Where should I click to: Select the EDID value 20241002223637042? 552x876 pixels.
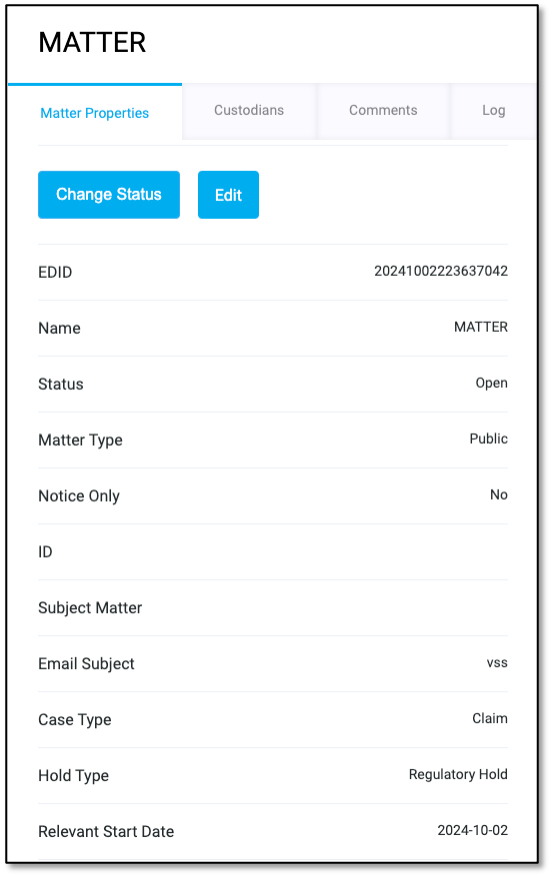pos(441,271)
